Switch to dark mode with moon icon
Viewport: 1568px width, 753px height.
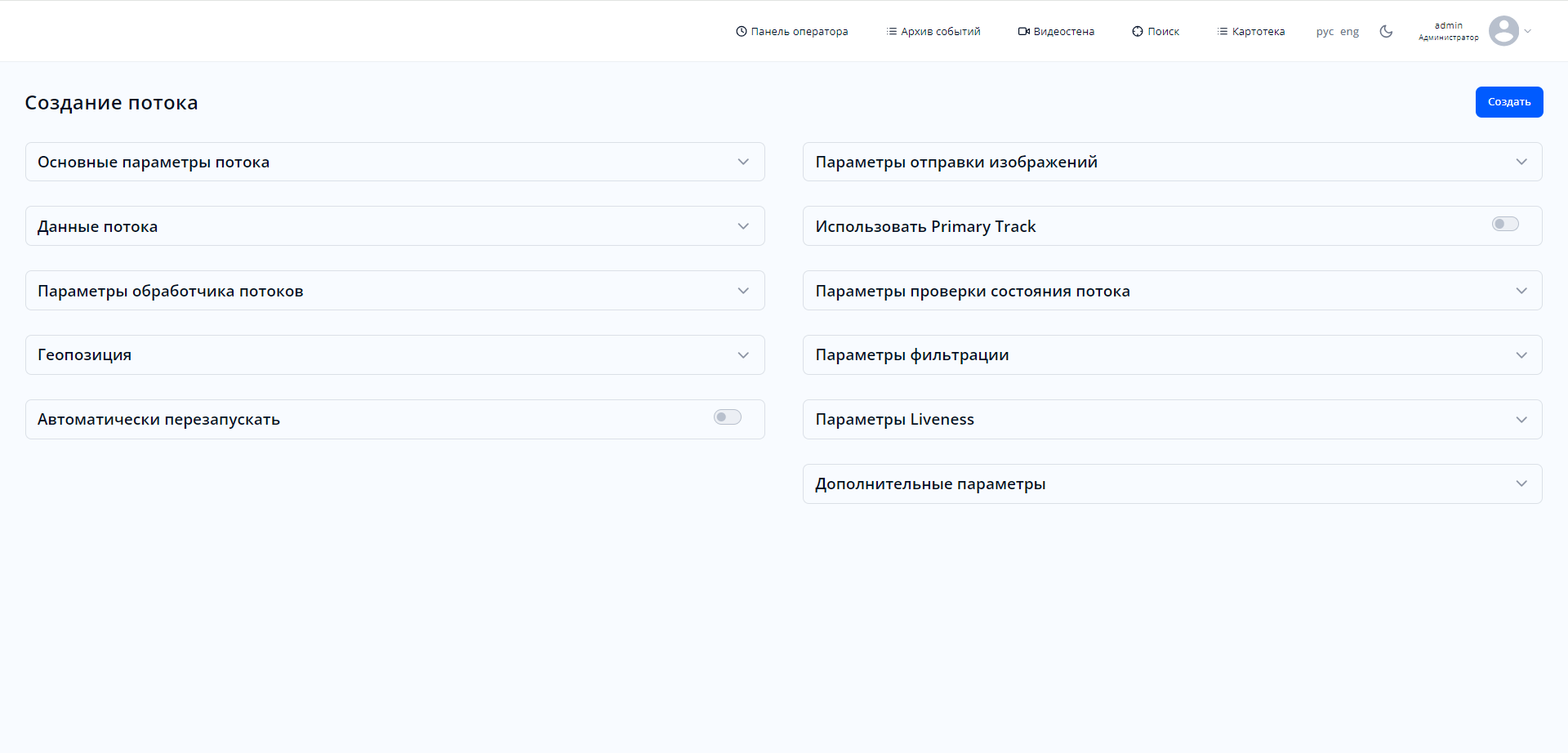[1386, 32]
